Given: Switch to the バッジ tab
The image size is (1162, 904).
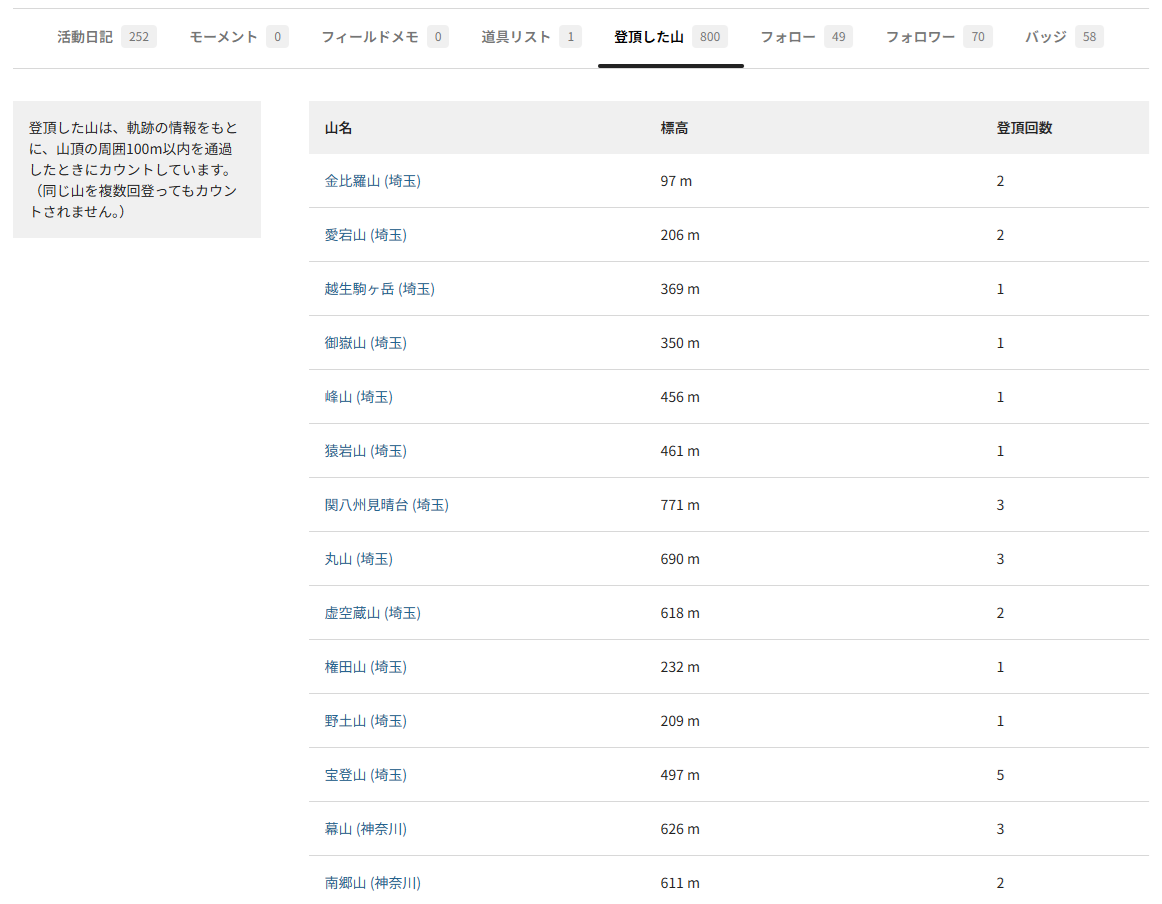Looking at the screenshot, I should tap(1063, 37).
